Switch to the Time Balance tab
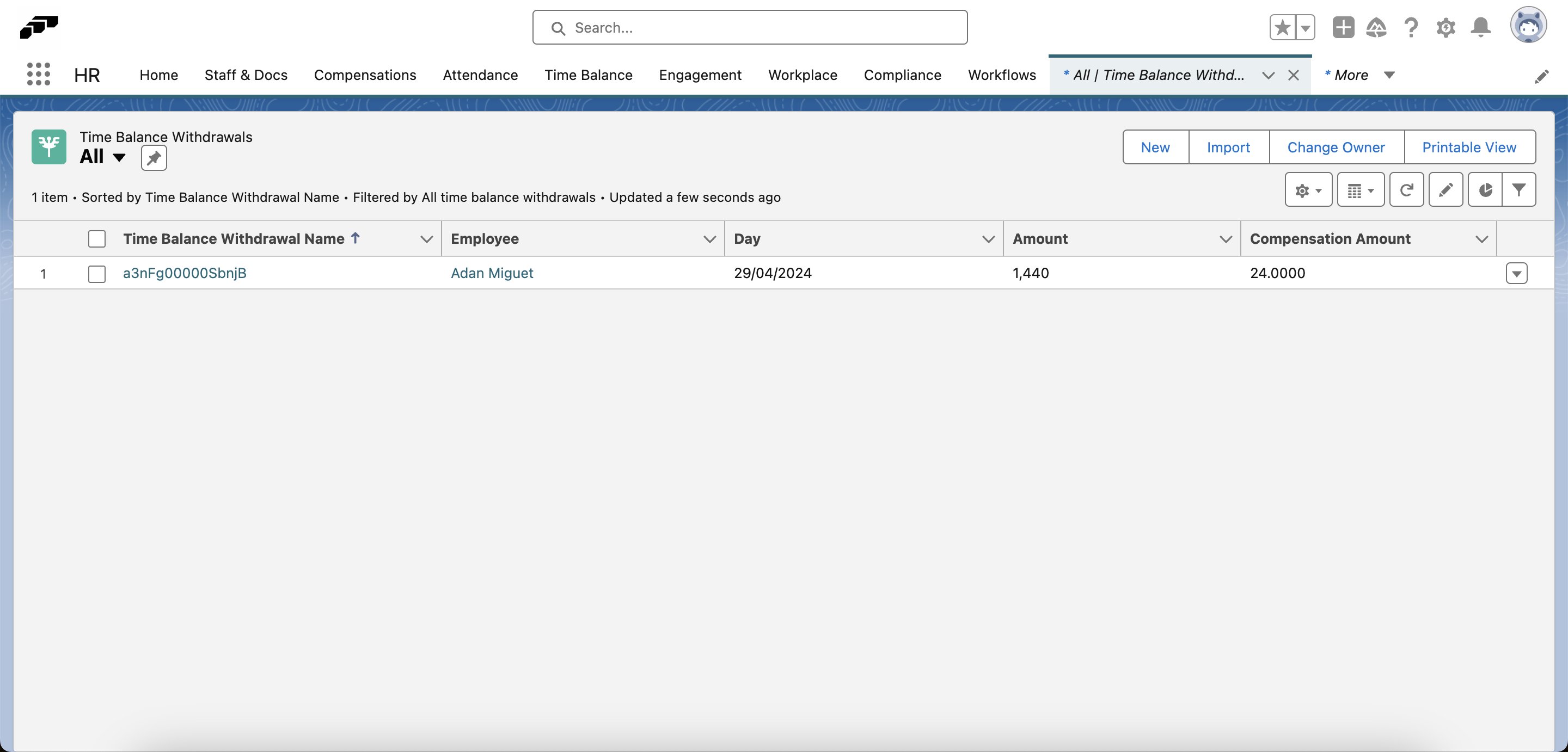Screen dimensions: 1568x752 click(588, 75)
